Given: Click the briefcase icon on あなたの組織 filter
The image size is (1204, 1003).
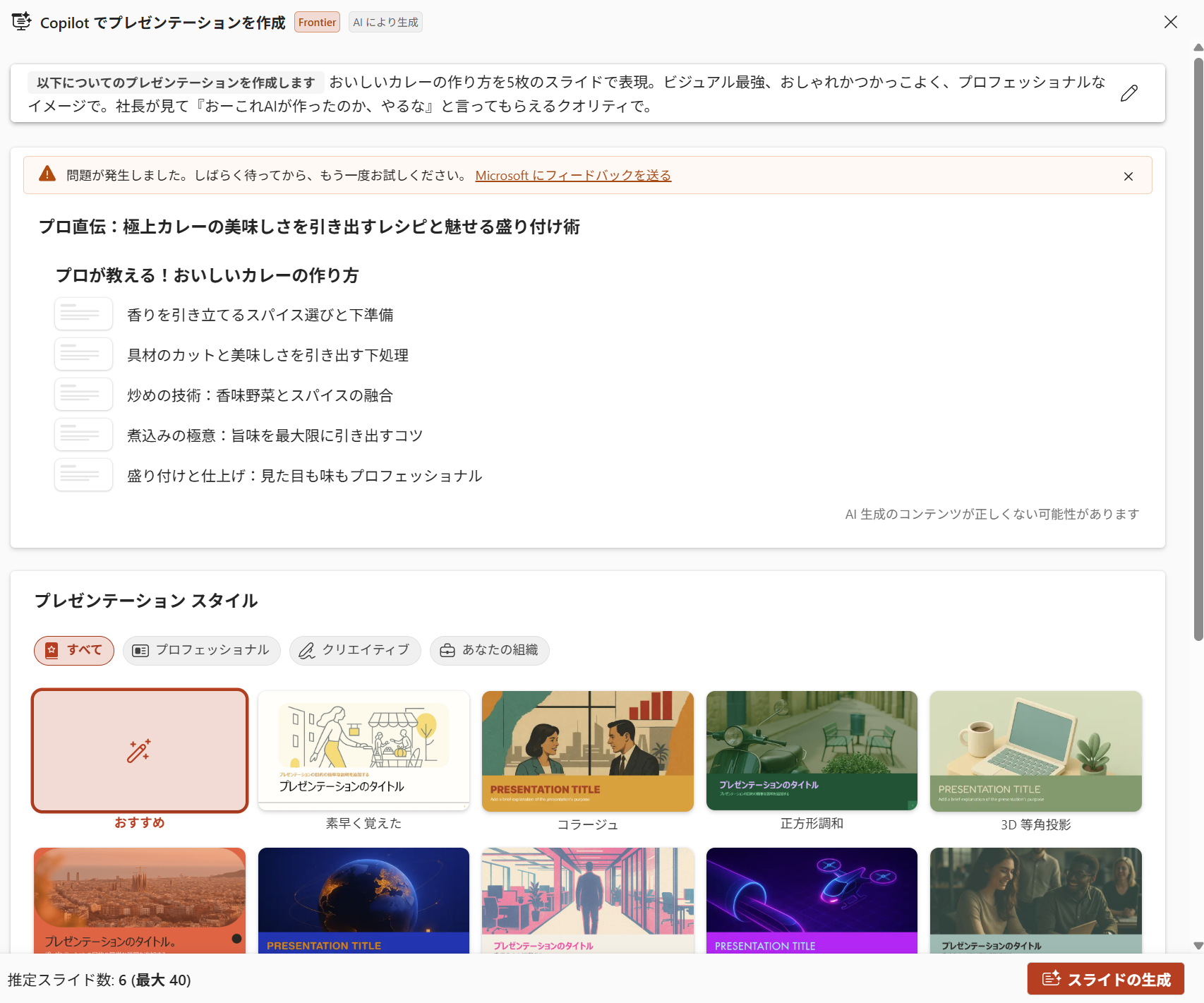Looking at the screenshot, I should 447,650.
